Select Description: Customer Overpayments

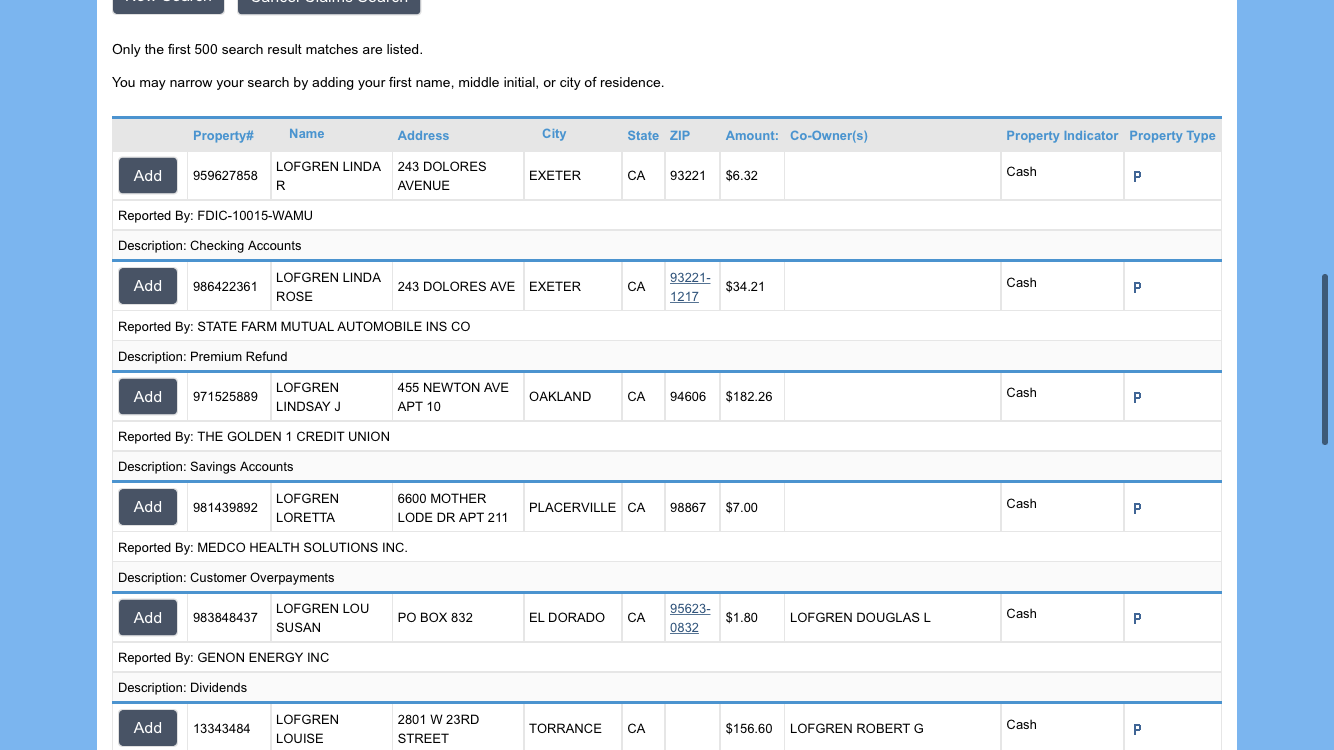[x=226, y=578]
